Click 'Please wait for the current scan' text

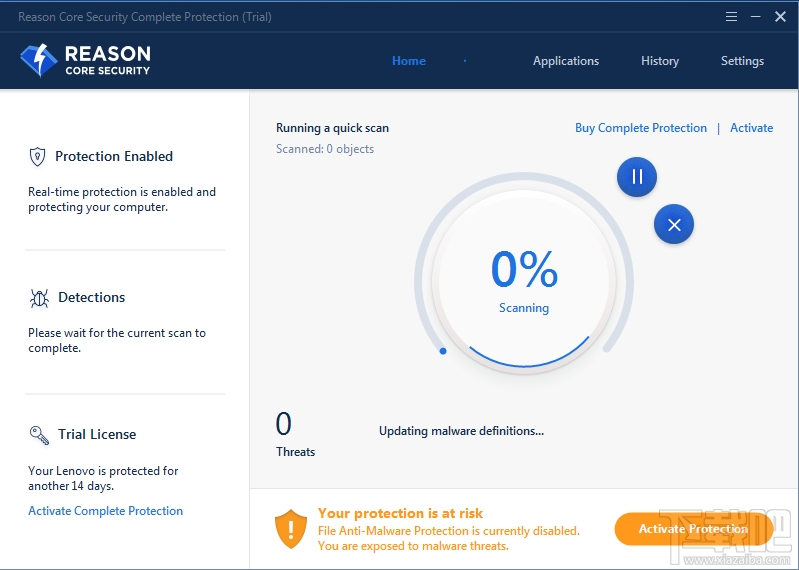tap(117, 340)
